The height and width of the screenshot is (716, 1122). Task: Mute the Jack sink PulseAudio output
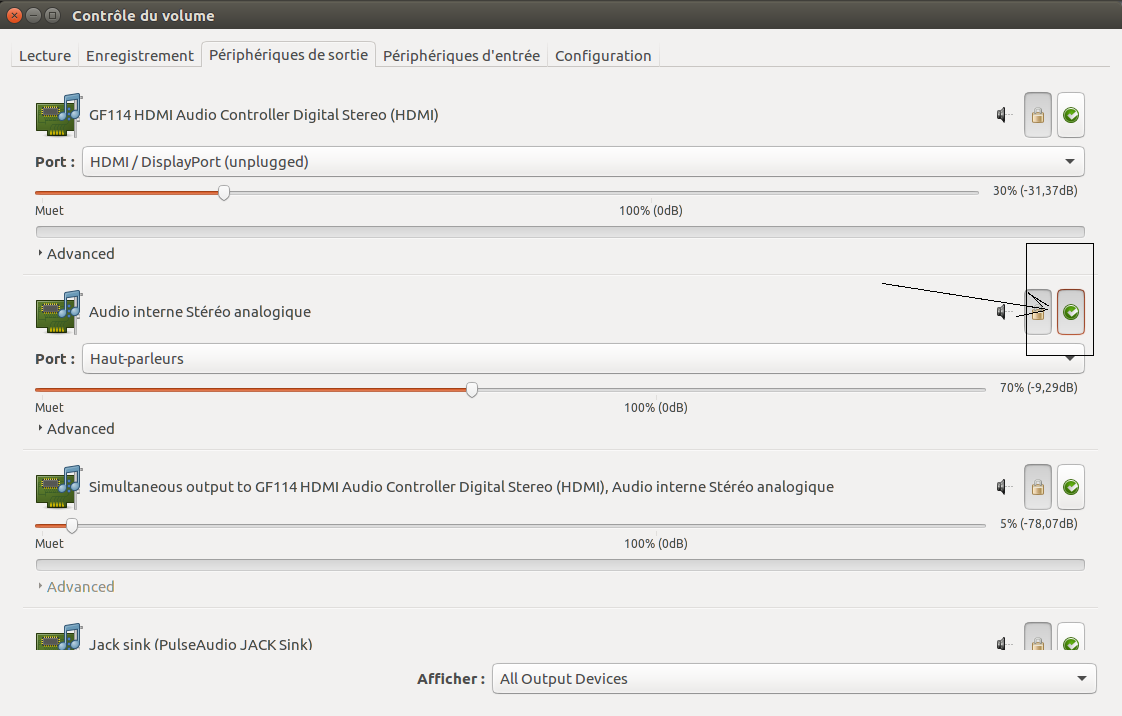point(1003,643)
